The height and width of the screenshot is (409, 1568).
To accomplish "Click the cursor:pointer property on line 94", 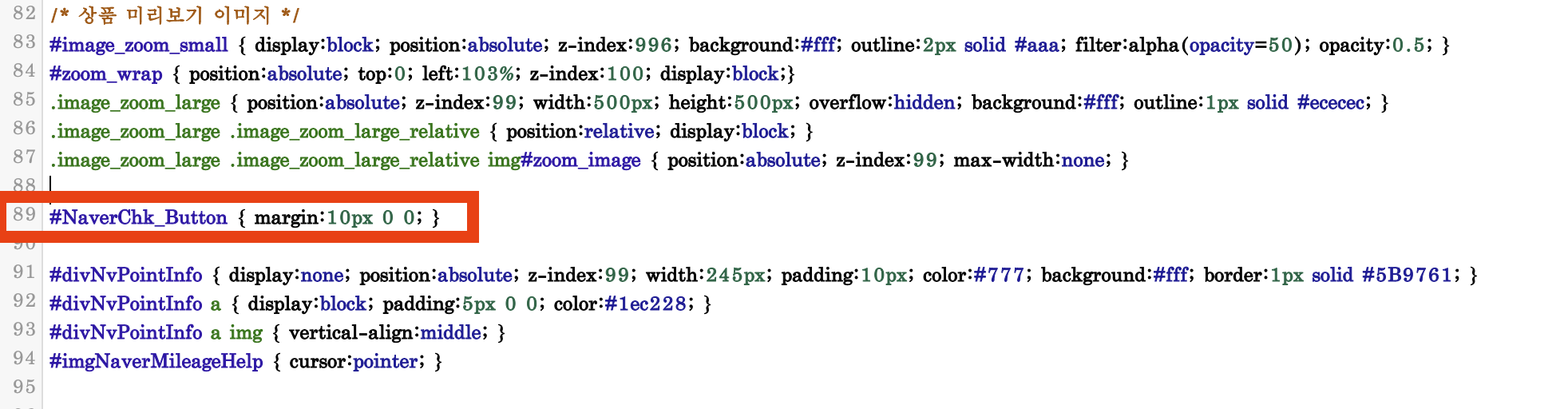I will 353,361.
